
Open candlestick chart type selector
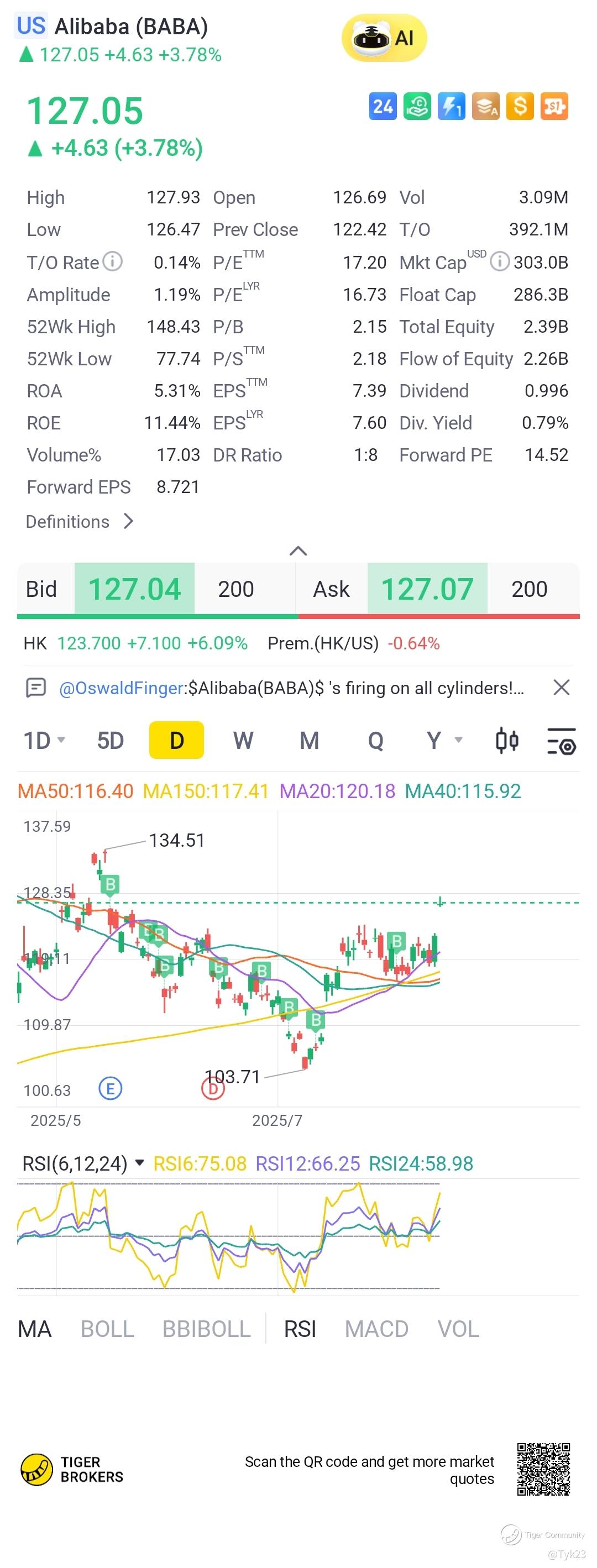[506, 741]
